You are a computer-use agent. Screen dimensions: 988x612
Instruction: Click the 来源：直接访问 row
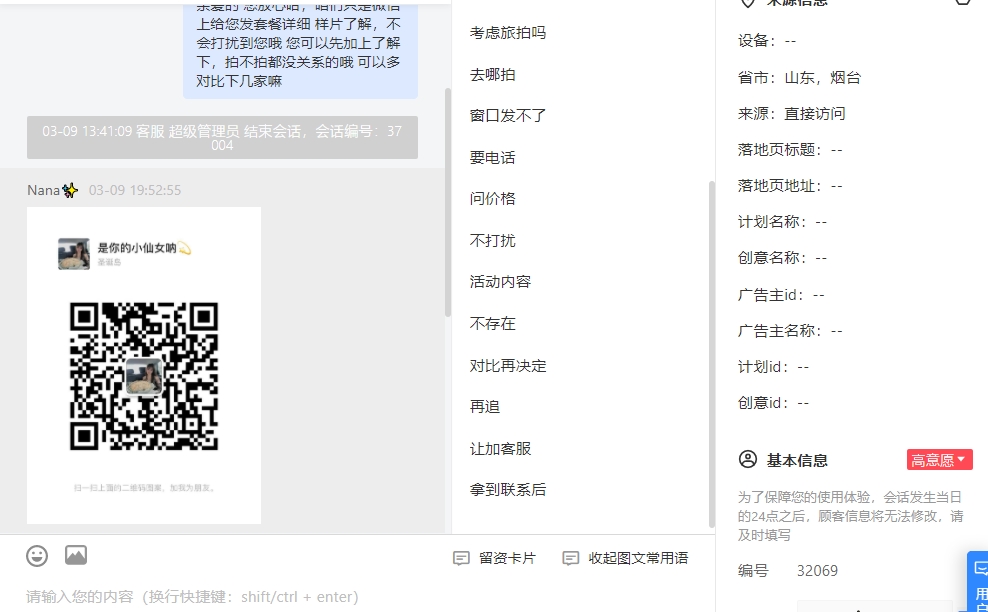pos(791,113)
